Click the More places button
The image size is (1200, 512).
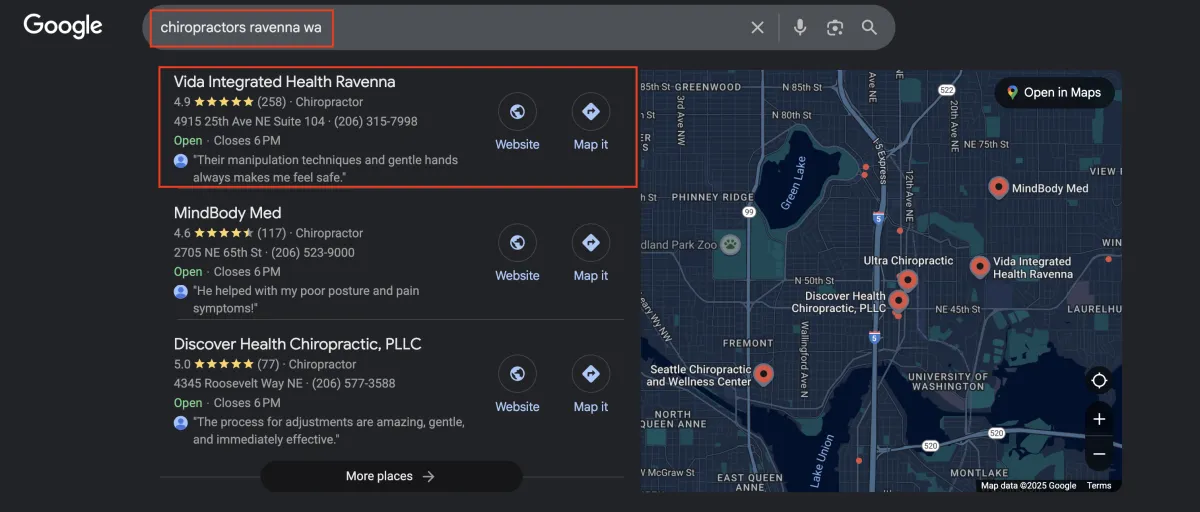point(391,476)
